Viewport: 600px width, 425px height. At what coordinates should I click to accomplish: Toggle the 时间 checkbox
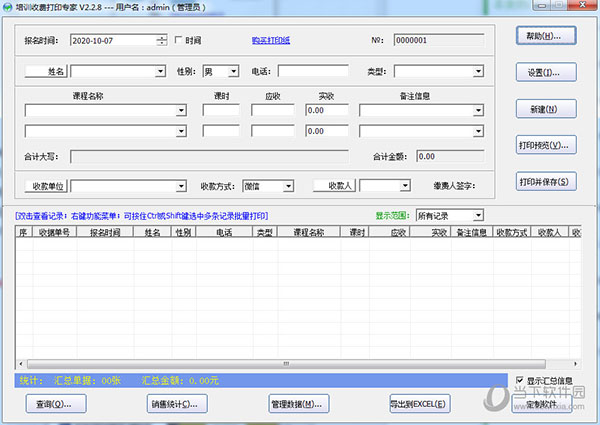pos(178,40)
